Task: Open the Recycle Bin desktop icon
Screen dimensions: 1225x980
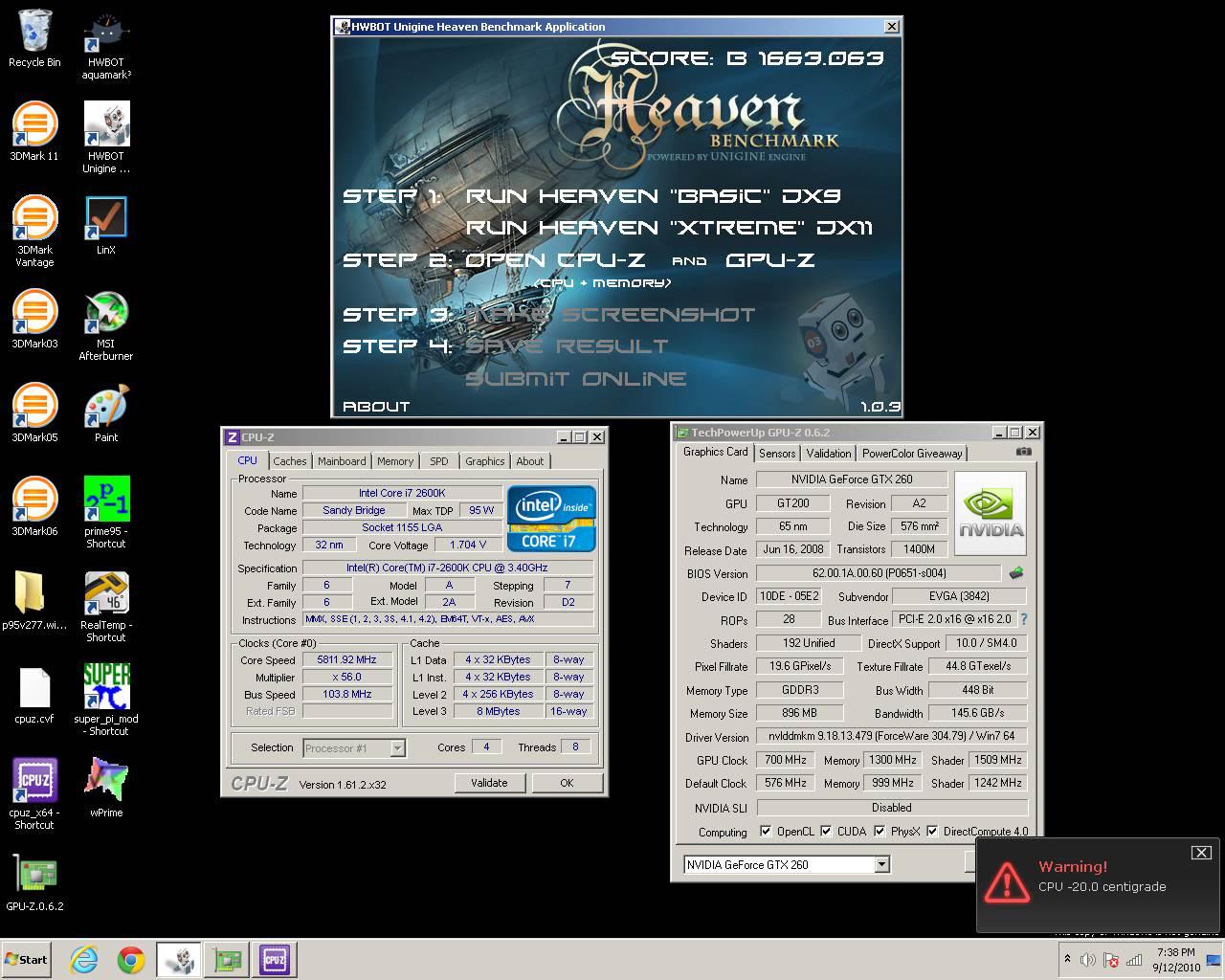Action: [34, 38]
